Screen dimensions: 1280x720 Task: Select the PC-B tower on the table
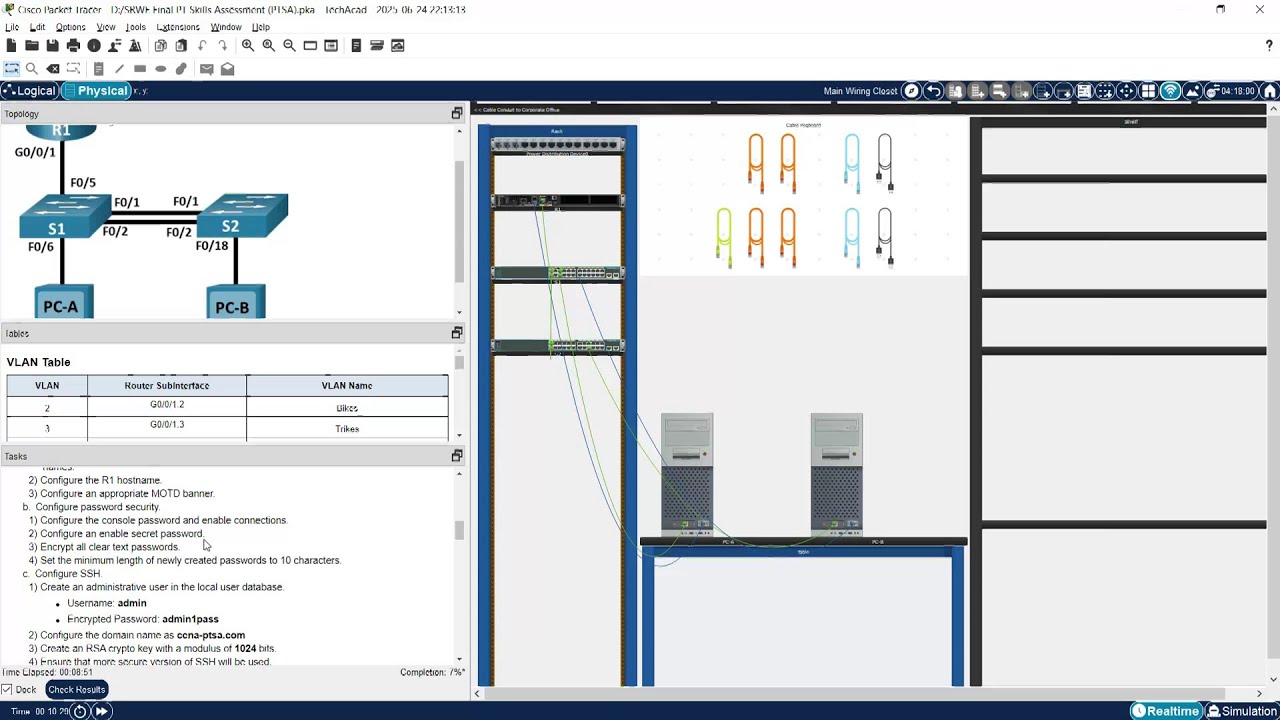[x=837, y=475]
